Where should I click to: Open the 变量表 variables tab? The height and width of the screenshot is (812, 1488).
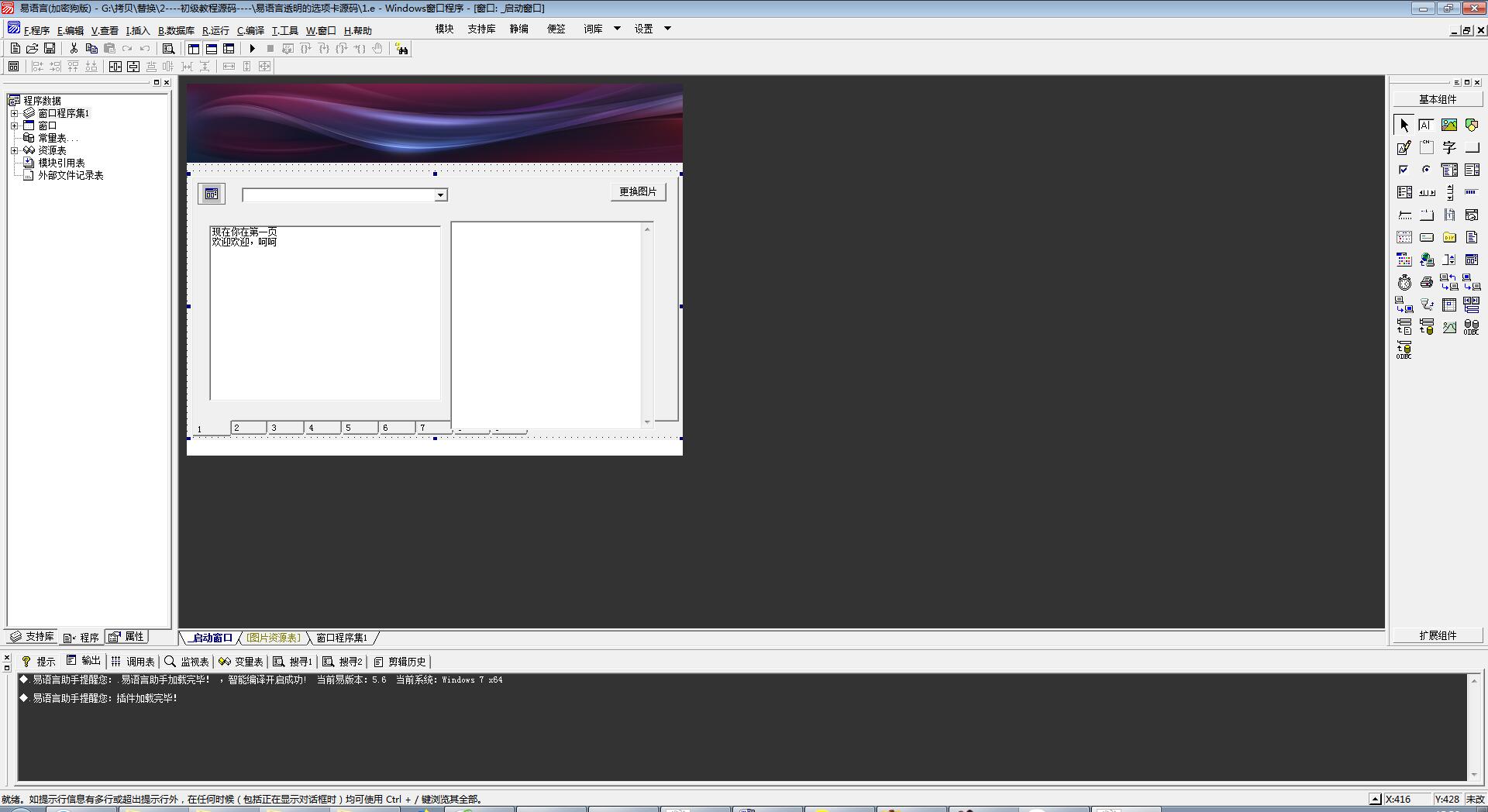241,661
